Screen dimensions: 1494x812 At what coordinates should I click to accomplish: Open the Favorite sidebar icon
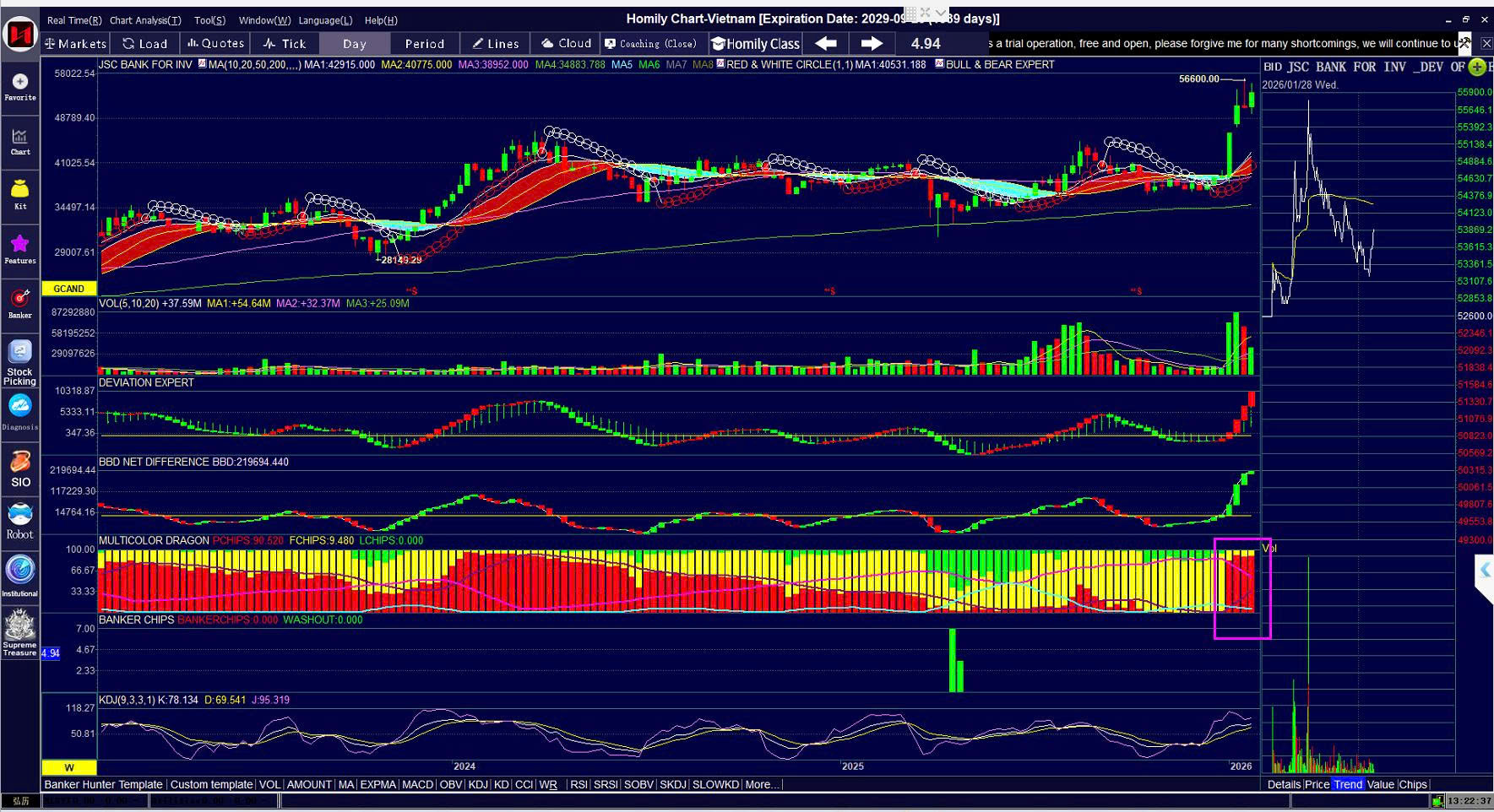click(20, 86)
